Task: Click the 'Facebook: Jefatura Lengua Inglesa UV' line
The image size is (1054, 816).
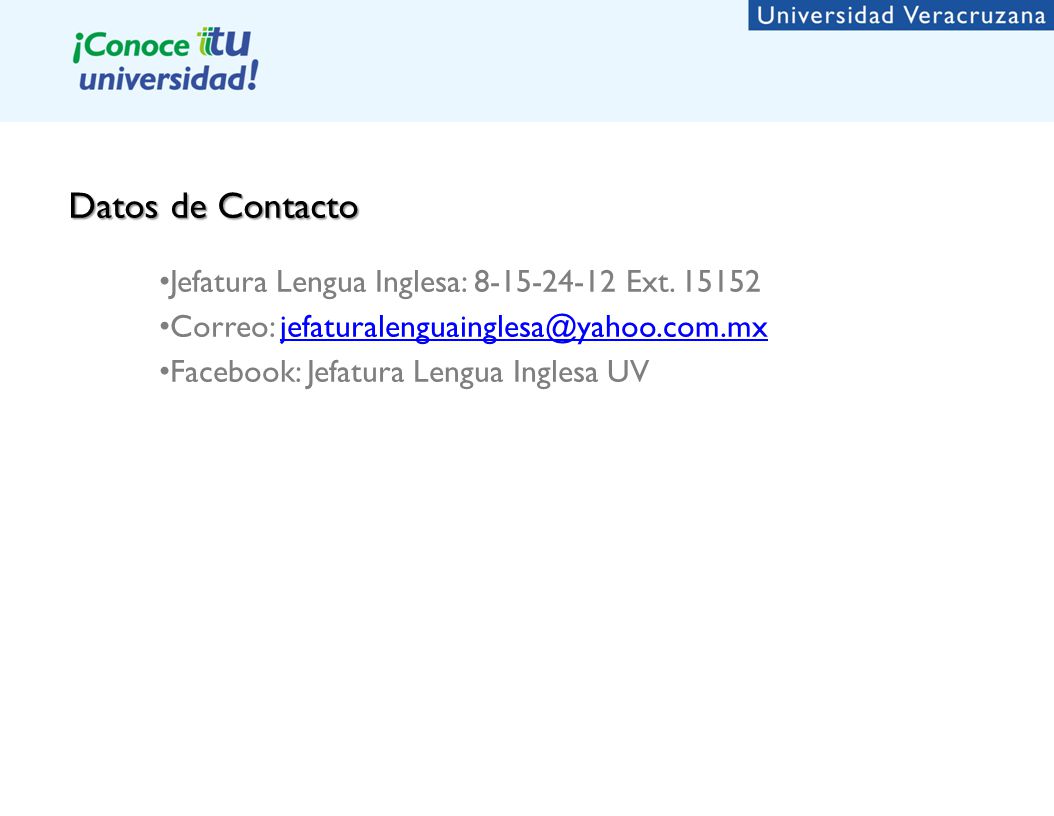Action: (405, 373)
